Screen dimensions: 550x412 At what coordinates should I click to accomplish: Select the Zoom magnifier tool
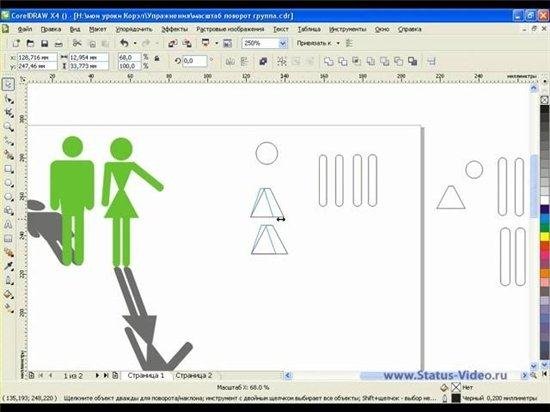[8, 127]
